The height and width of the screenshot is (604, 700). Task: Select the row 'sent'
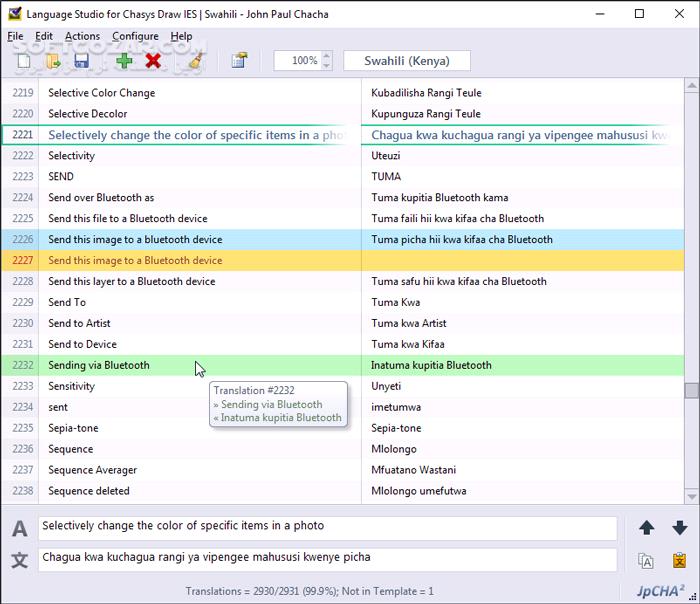[343, 407]
